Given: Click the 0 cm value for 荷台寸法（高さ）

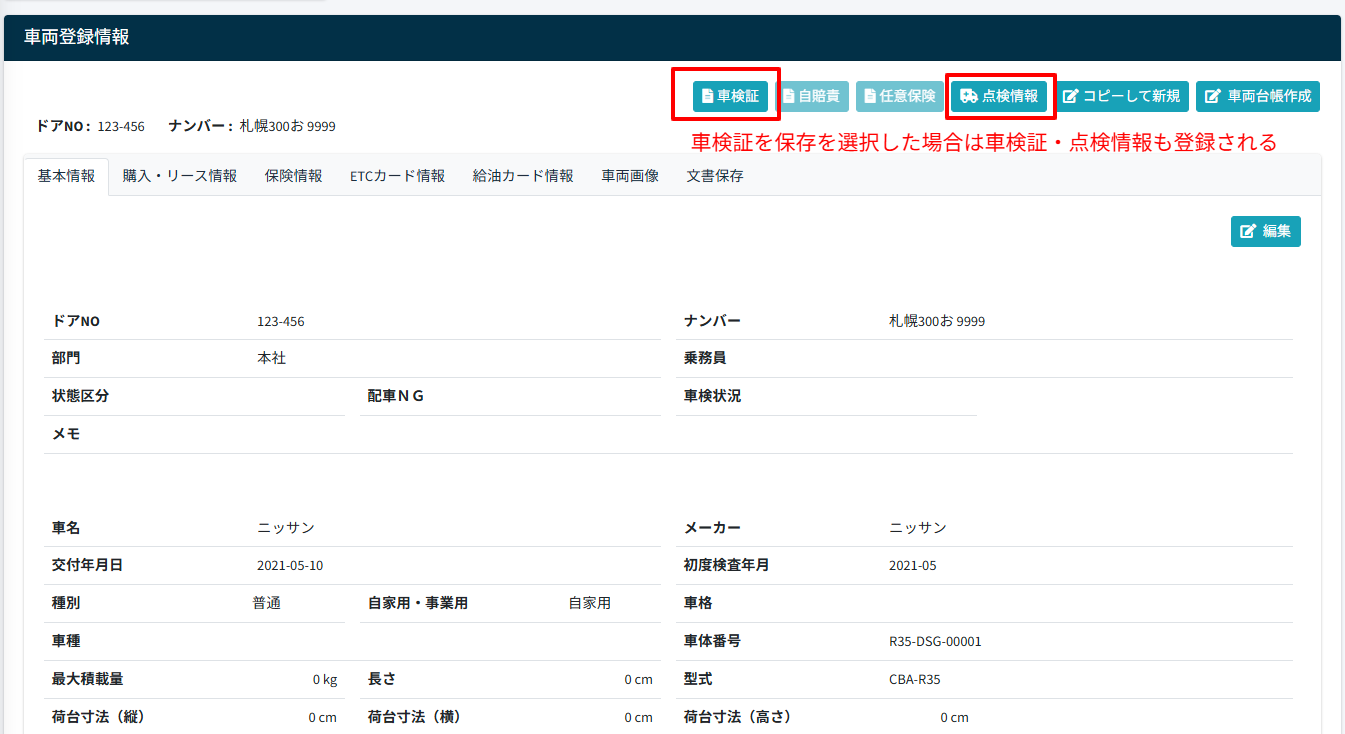Looking at the screenshot, I should pyautogui.click(x=955, y=718).
